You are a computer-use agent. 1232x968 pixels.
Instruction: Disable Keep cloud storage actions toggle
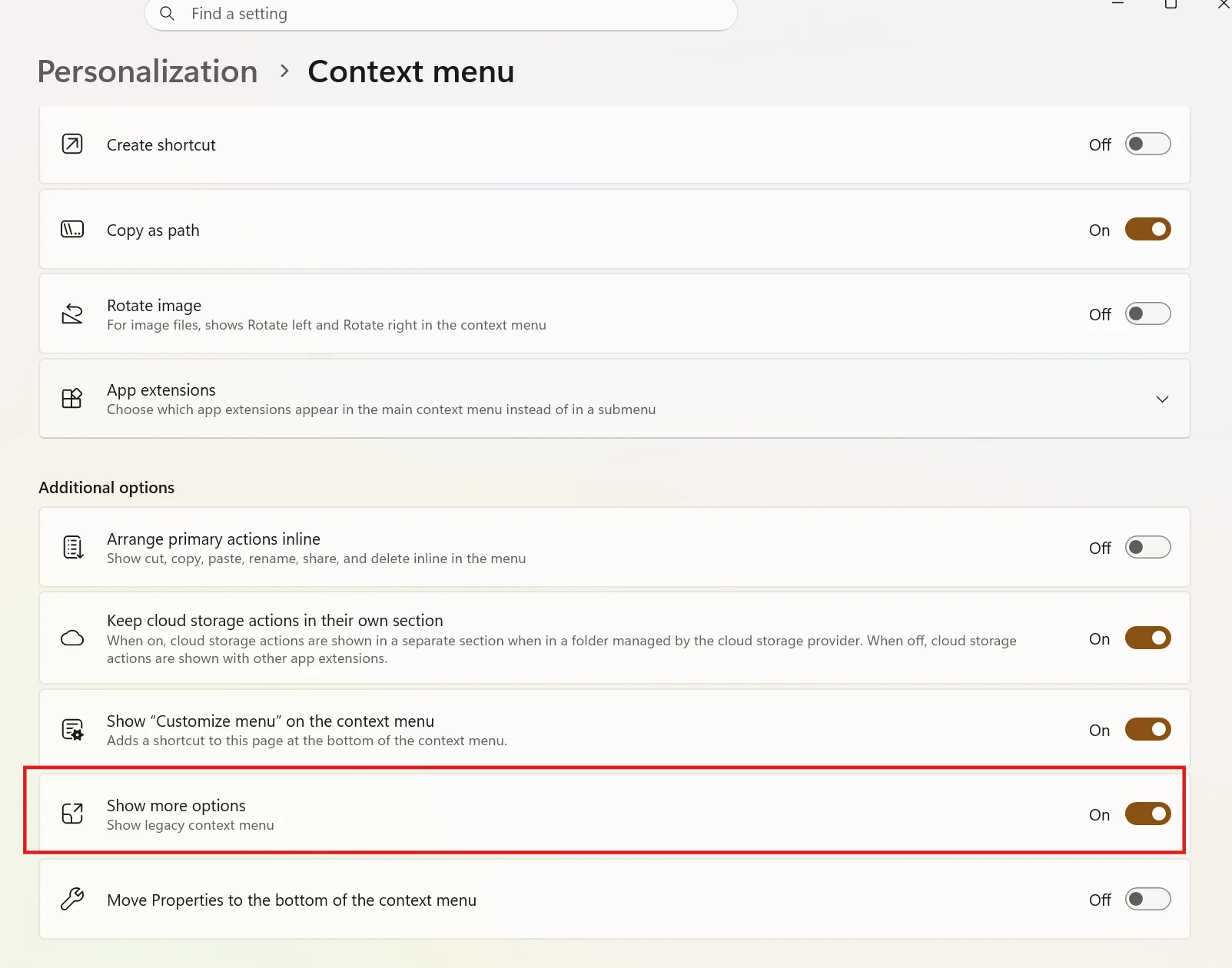click(1148, 638)
